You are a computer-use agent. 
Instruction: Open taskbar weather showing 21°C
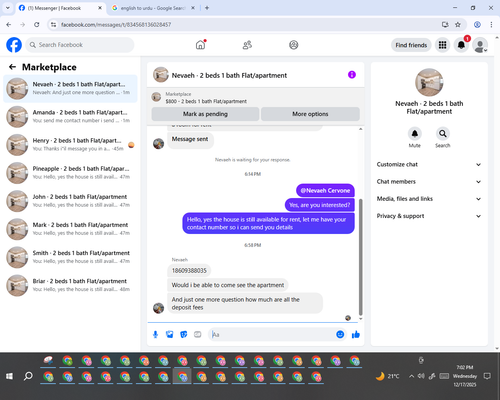click(388, 376)
